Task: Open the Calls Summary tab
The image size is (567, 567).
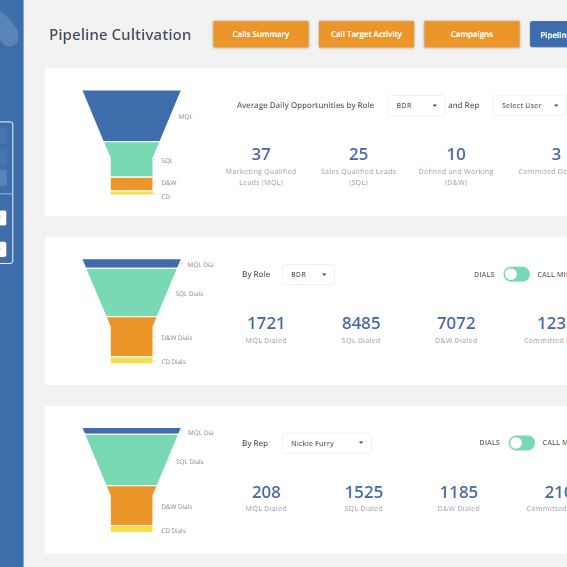Action: click(x=261, y=34)
